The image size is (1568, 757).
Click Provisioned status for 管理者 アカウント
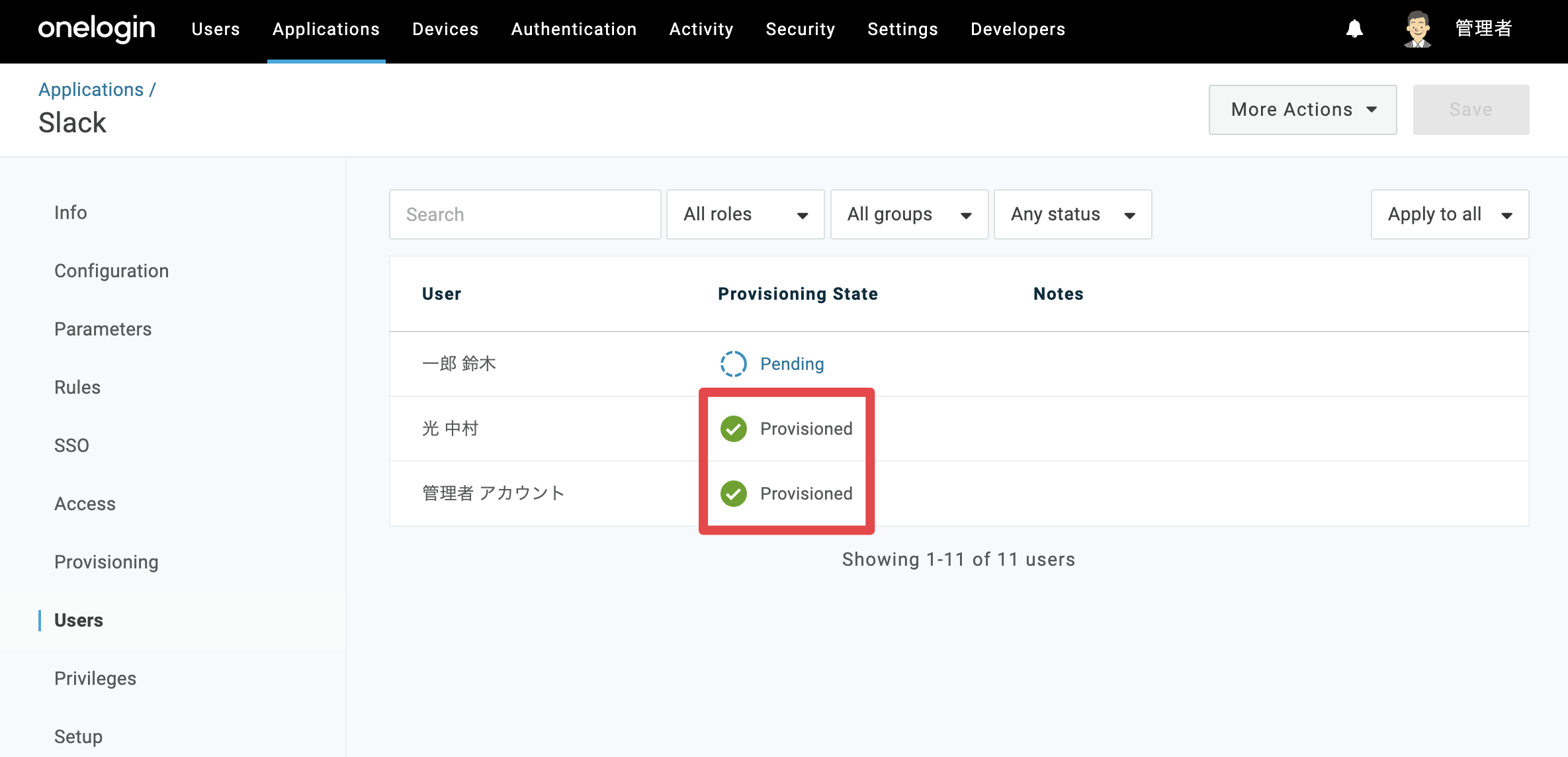806,494
